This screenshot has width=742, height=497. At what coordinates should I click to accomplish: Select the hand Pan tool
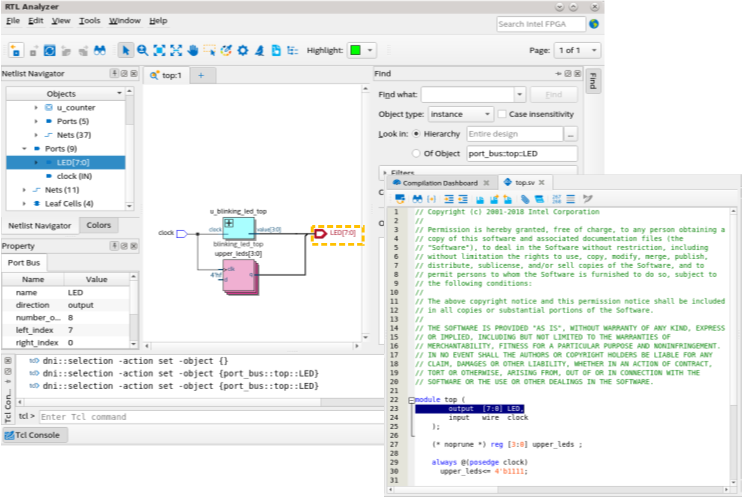193,50
